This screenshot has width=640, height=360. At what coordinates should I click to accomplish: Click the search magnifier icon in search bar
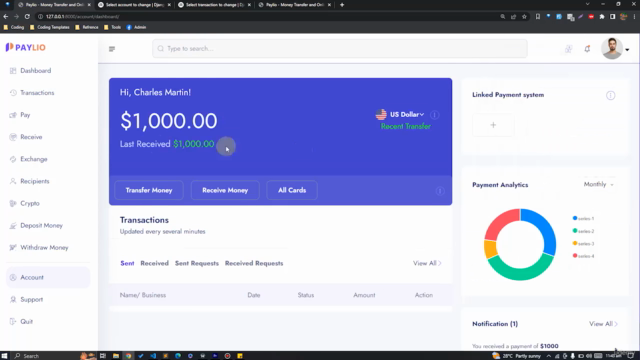[160, 49]
